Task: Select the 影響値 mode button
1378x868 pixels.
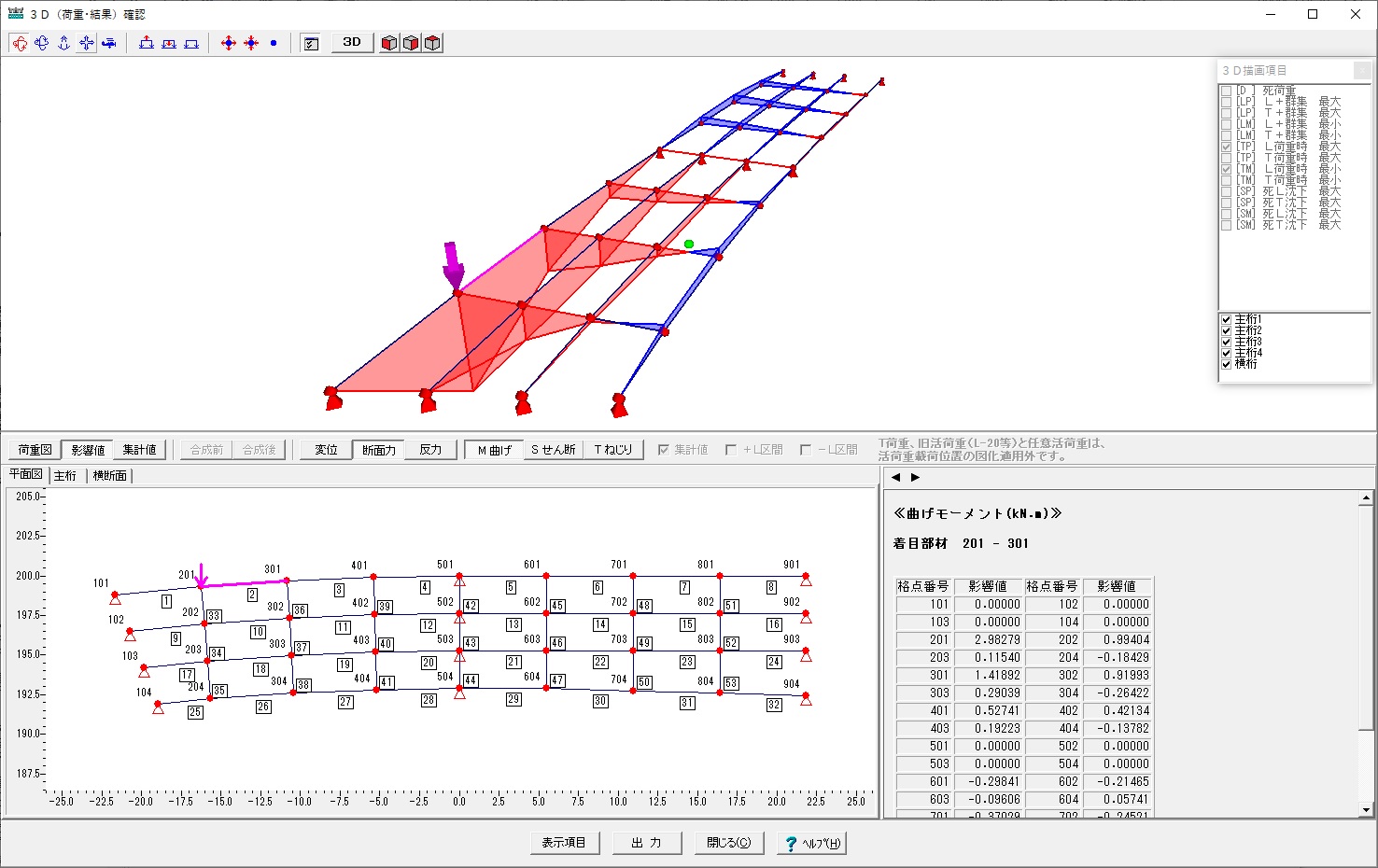Action: click(87, 450)
